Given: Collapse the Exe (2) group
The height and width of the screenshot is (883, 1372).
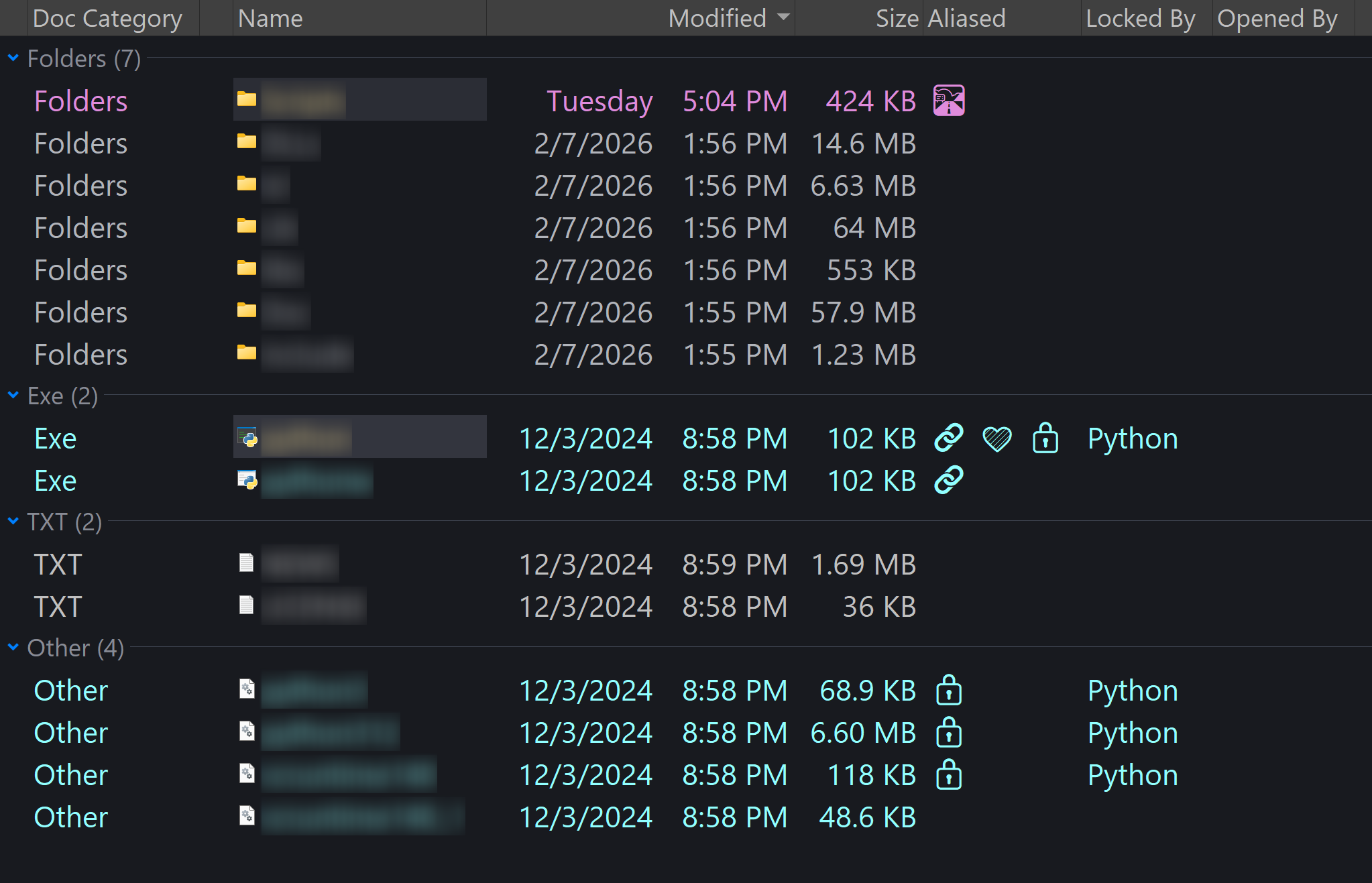Looking at the screenshot, I should [x=13, y=396].
